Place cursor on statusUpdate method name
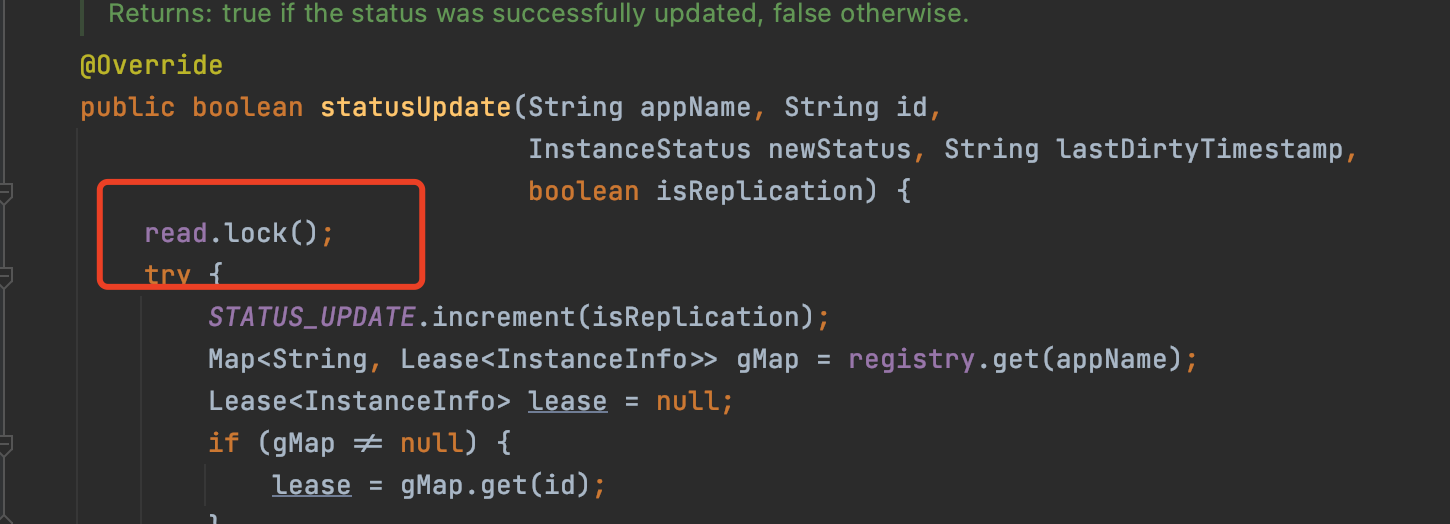Screen dimensions: 1450x524 (x=415, y=107)
